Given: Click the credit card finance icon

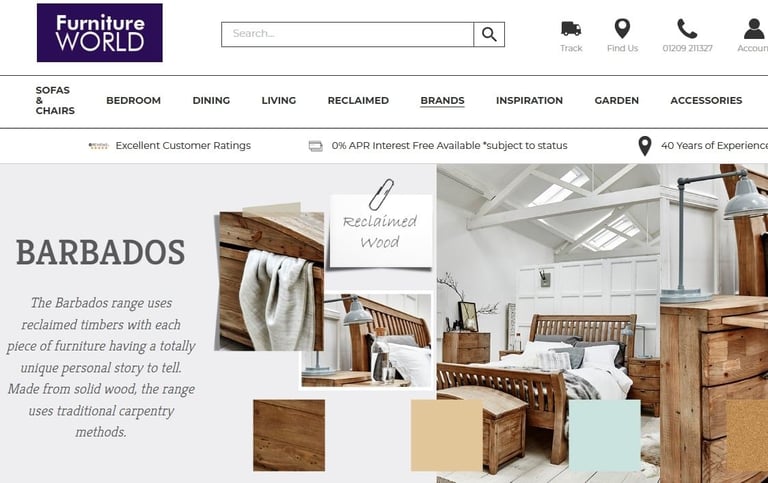Looking at the screenshot, I should click(316, 146).
